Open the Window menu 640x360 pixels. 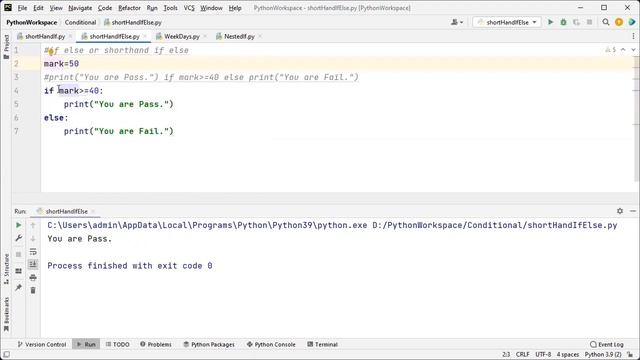211,8
